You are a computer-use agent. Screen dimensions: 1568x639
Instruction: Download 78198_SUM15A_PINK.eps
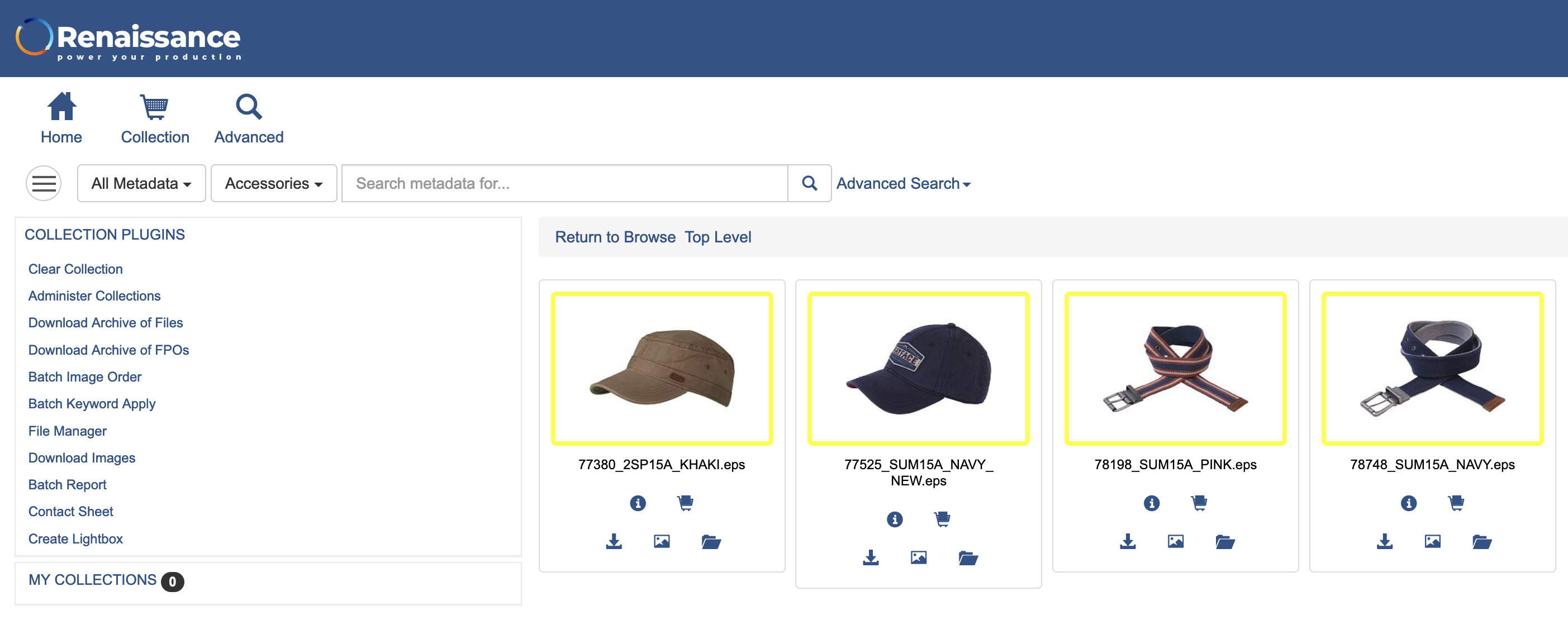coord(1127,541)
